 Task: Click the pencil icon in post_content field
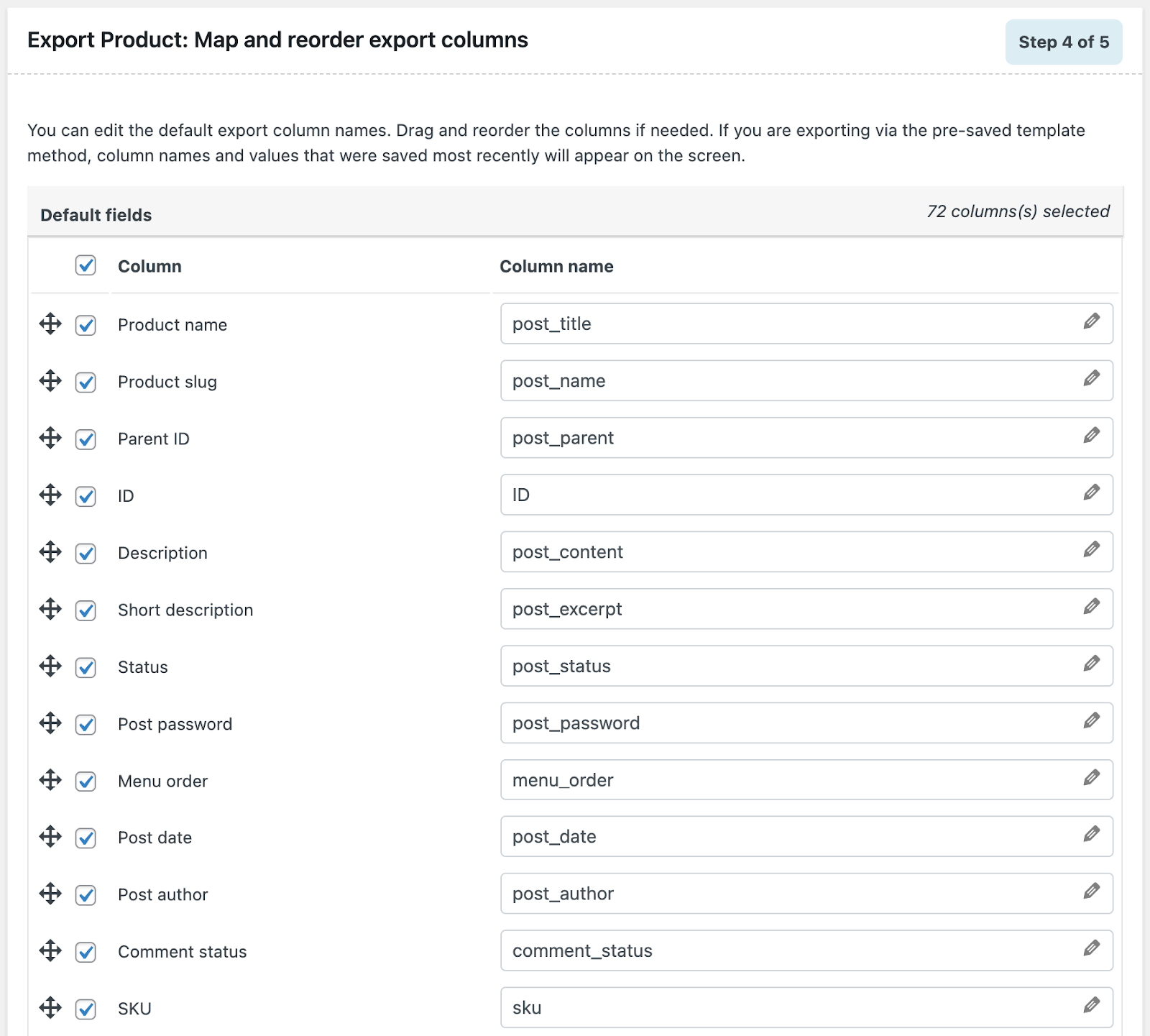pyautogui.click(x=1091, y=550)
